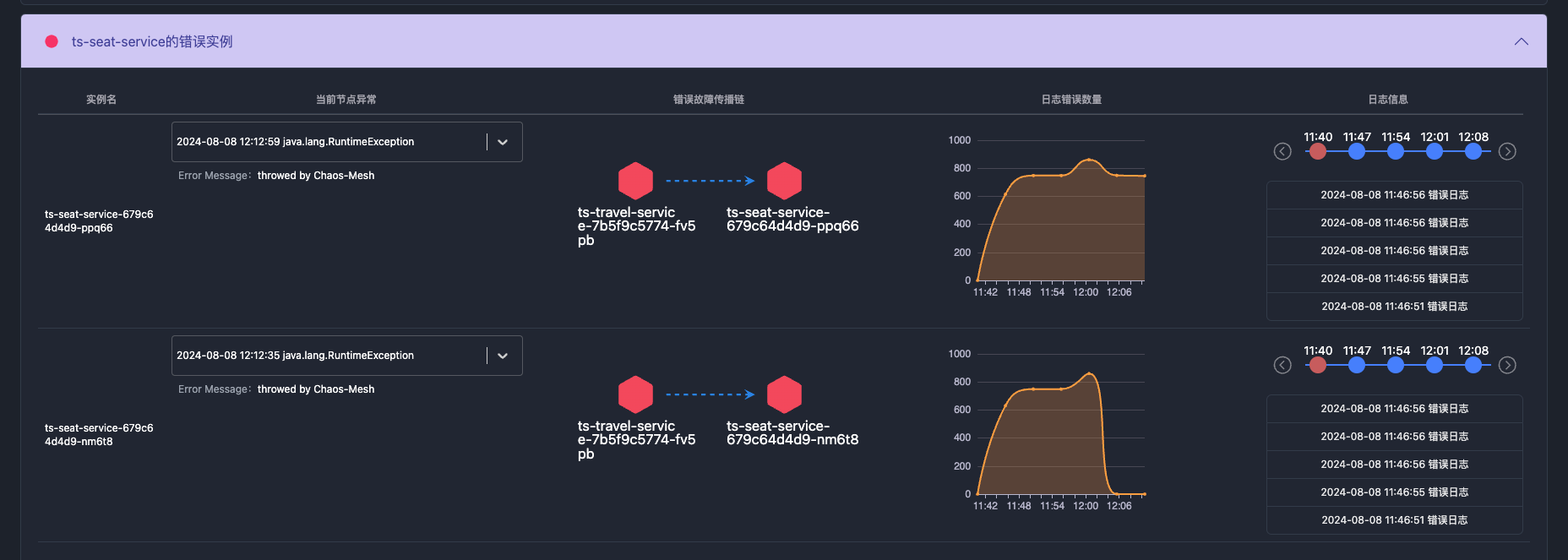Go to next timeline page in first row

click(x=1507, y=151)
